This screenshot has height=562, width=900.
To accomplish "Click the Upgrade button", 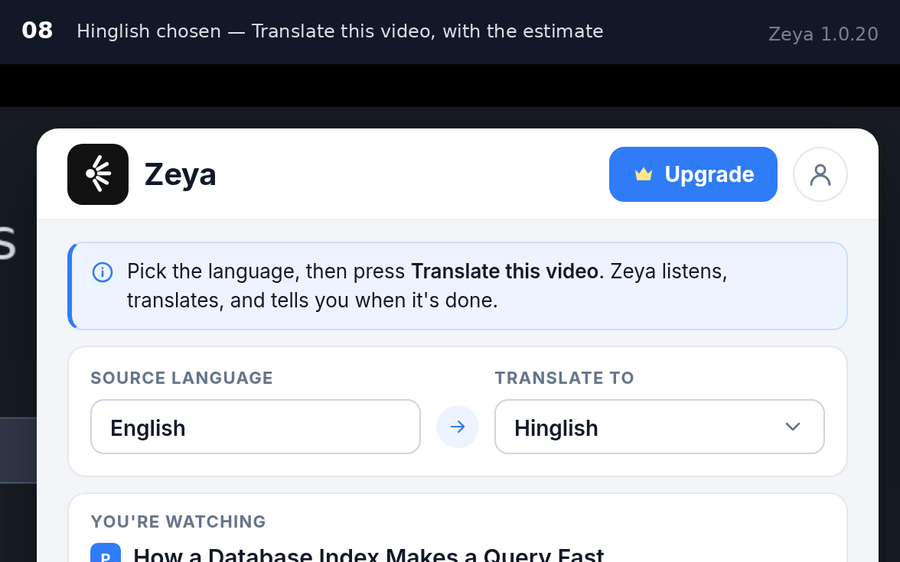I will pos(693,174).
